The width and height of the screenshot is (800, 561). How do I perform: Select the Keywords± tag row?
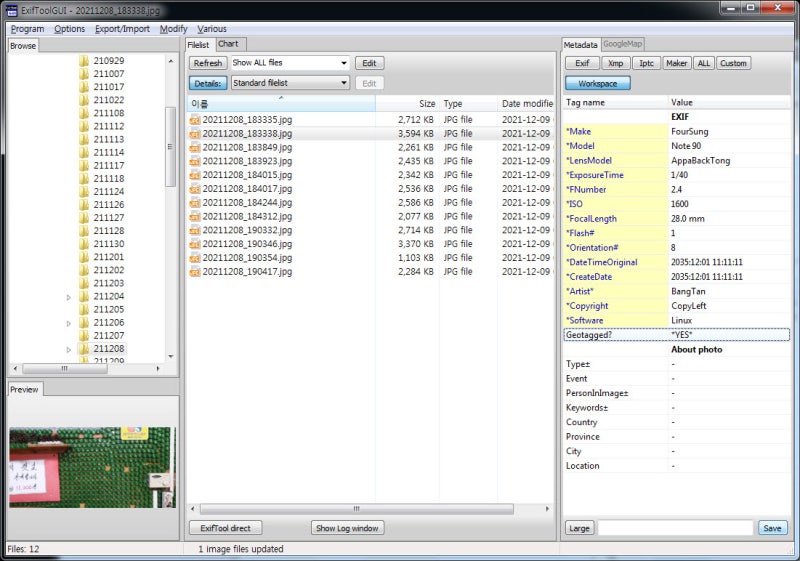[677, 407]
